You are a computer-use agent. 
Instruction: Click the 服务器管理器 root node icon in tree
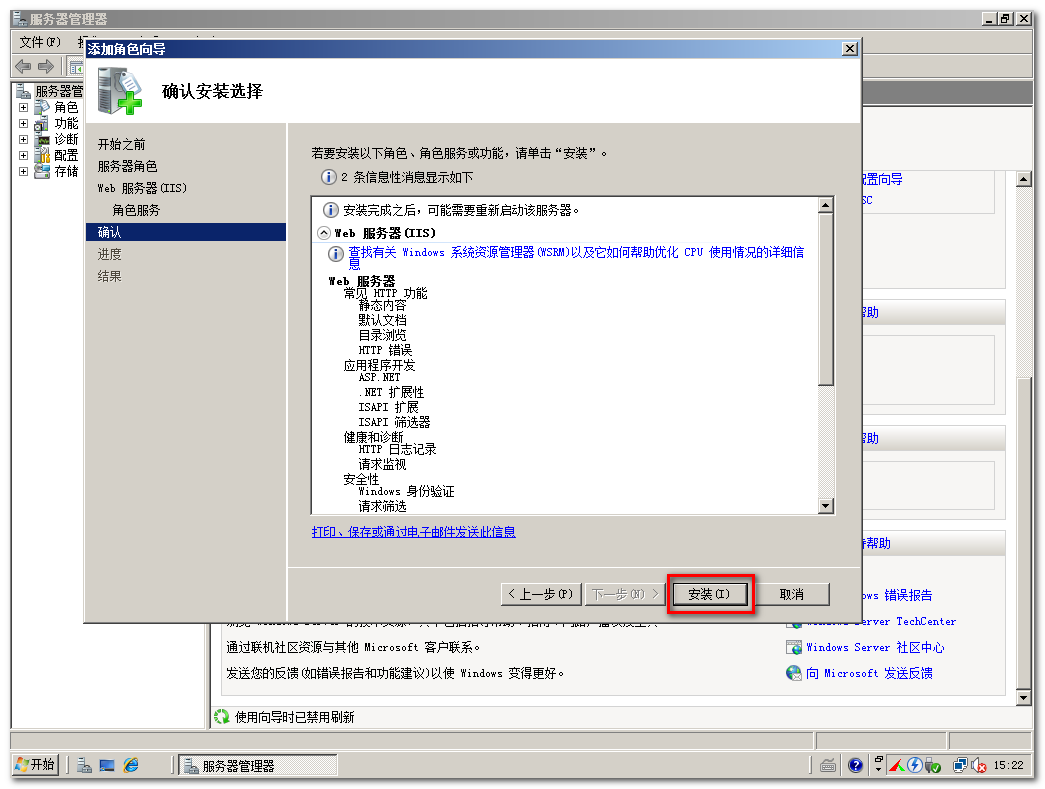24,91
